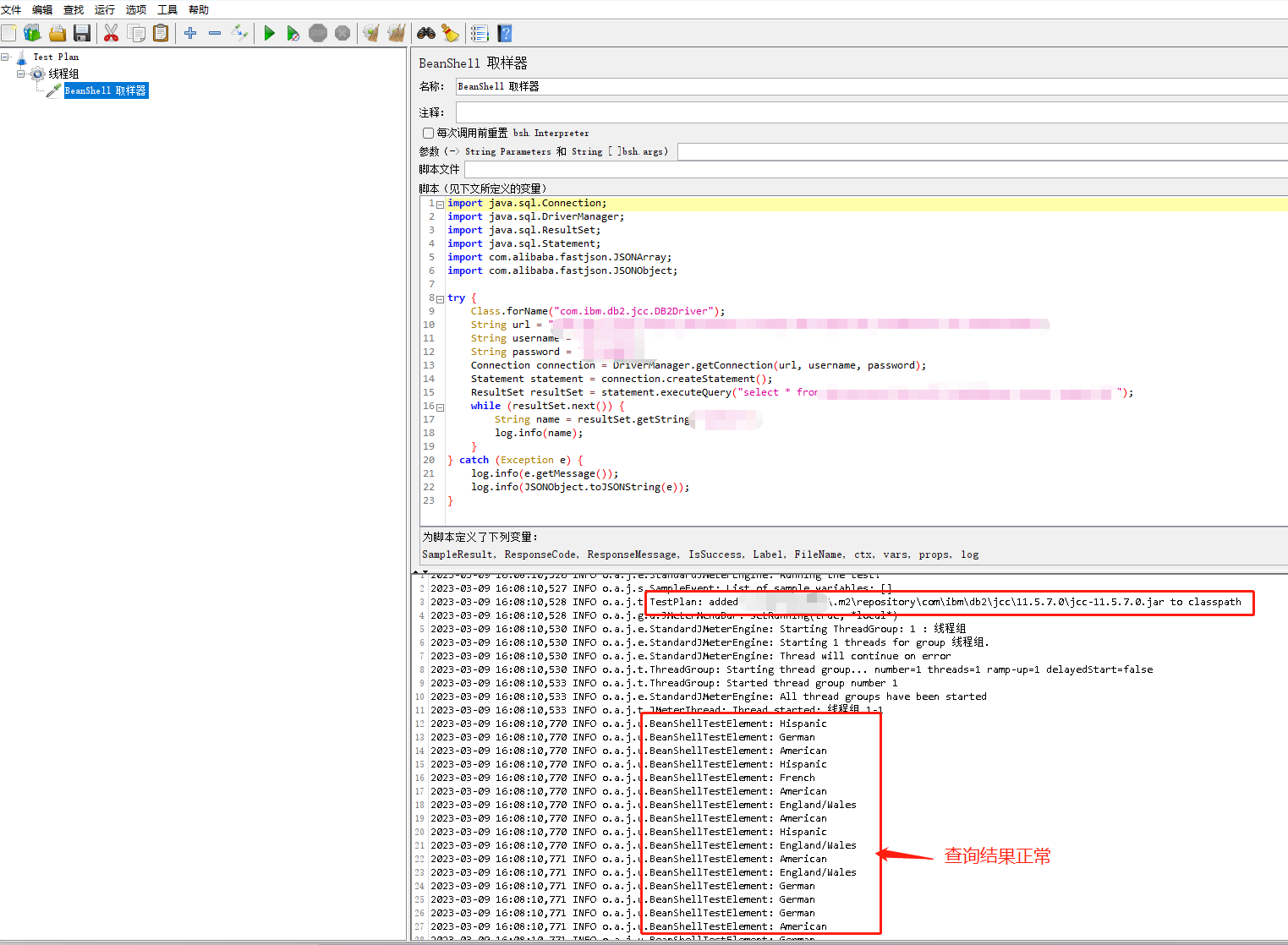The image size is (1288, 945).
Task: Collapse the code fold at line 1
Action: tap(441, 203)
